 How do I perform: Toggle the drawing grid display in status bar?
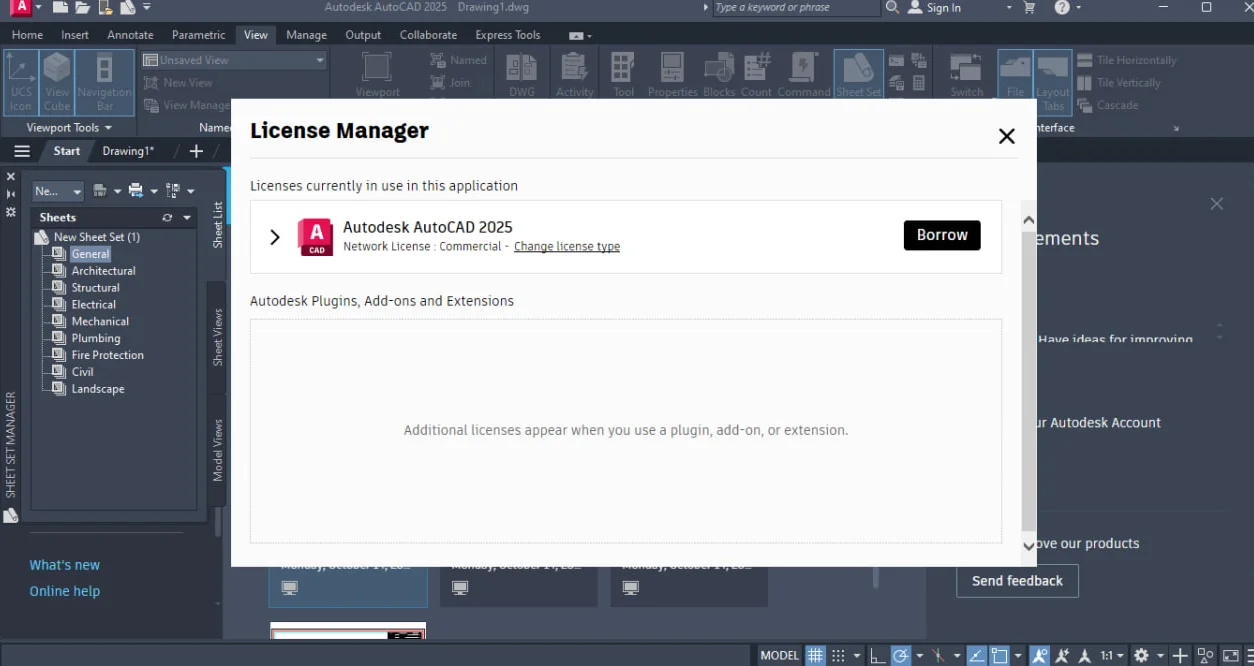pos(816,656)
